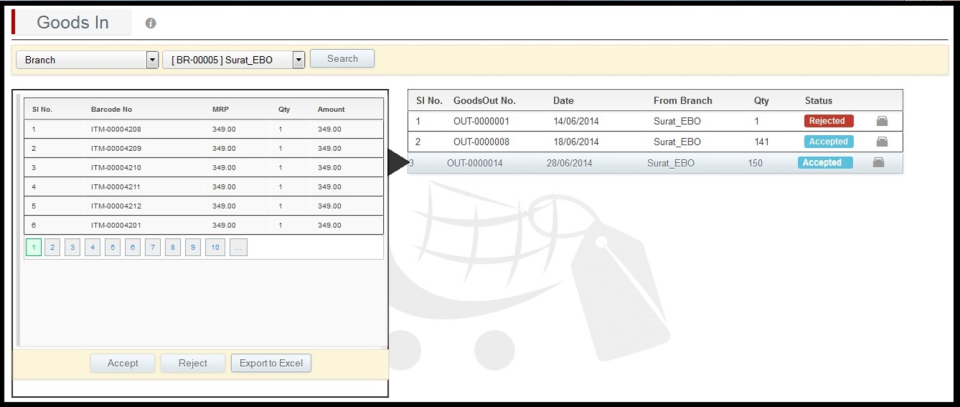Click GoodsOut No. column header

click(484, 100)
